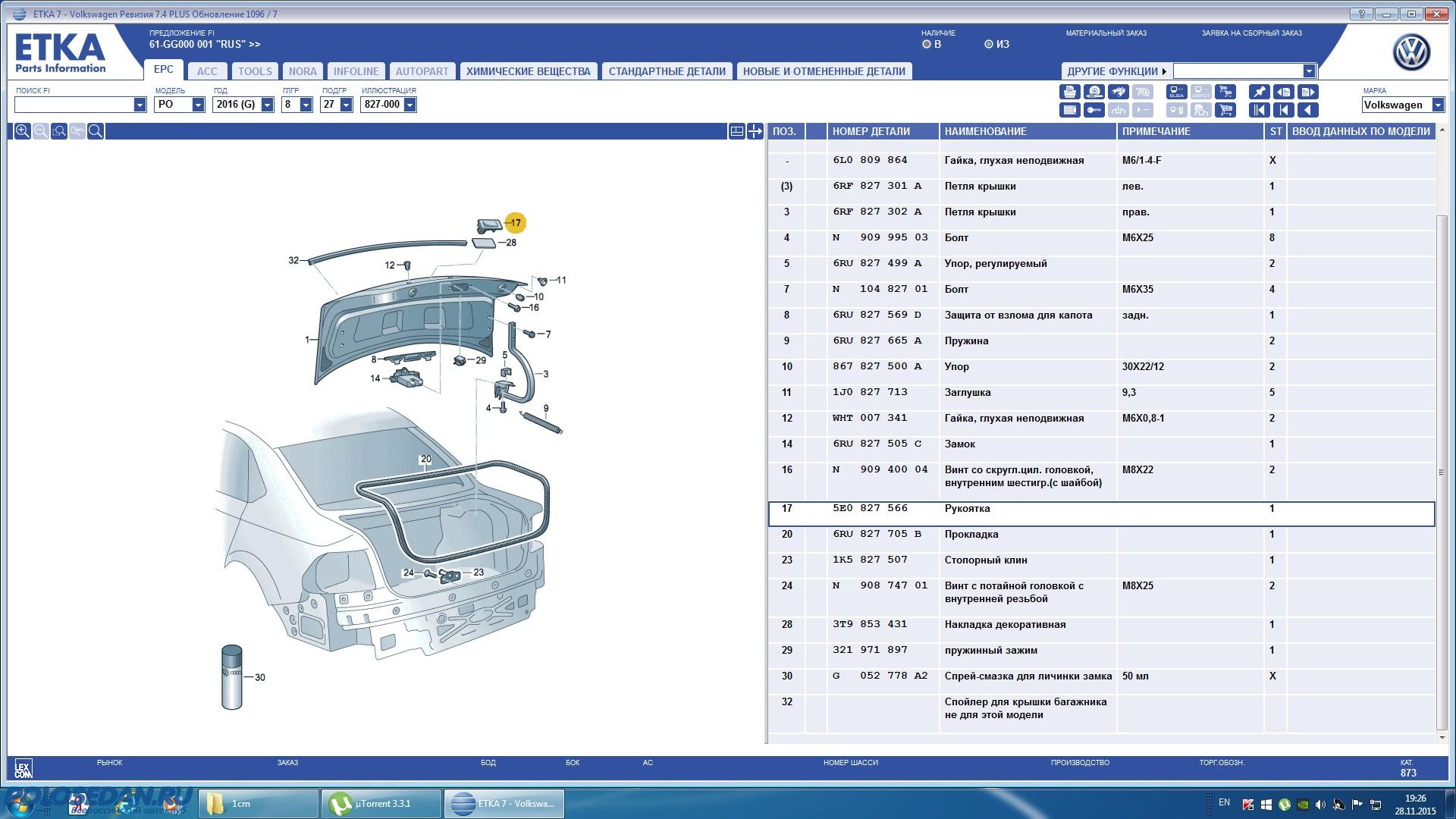Click the key icon in the toolbar
Image resolution: width=1456 pixels, height=819 pixels.
pos(1094,110)
